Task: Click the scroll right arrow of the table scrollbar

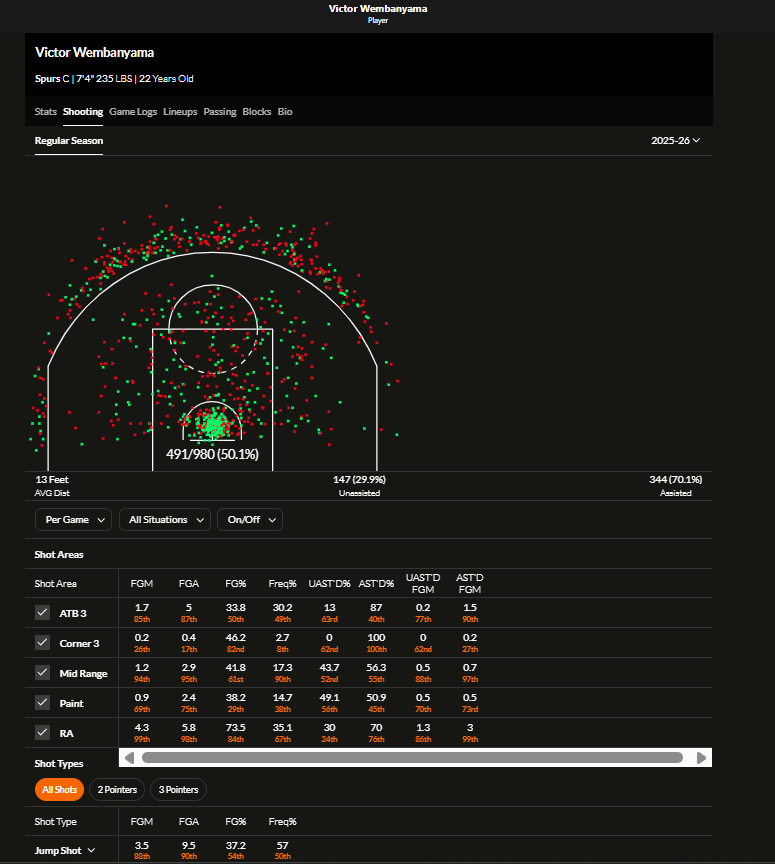Action: tap(702, 758)
